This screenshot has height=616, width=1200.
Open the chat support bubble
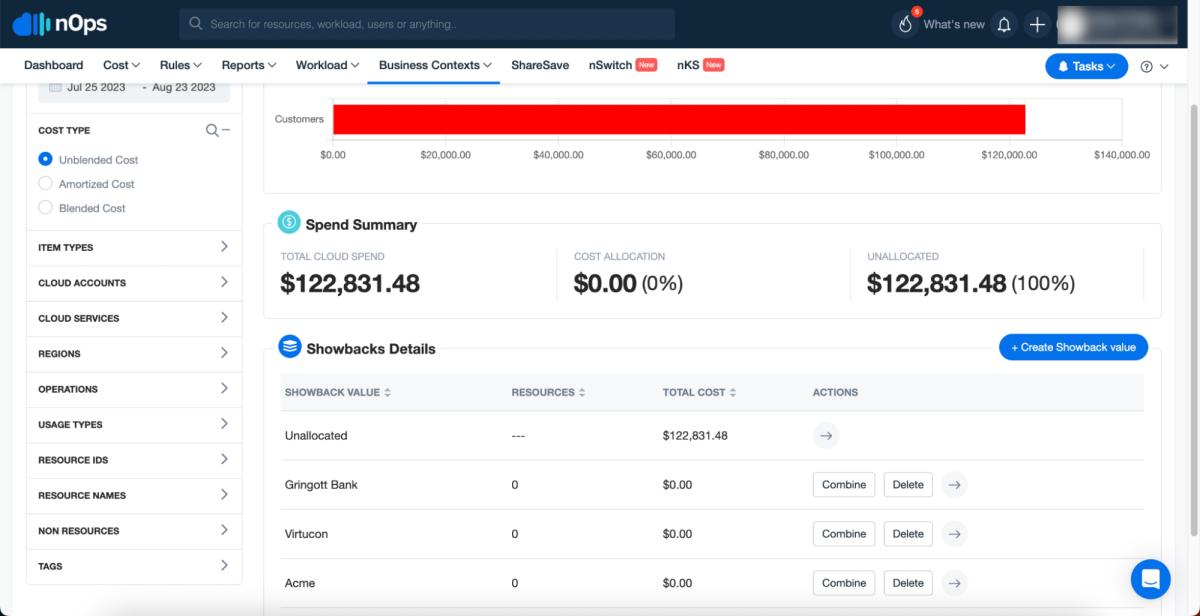[1150, 579]
